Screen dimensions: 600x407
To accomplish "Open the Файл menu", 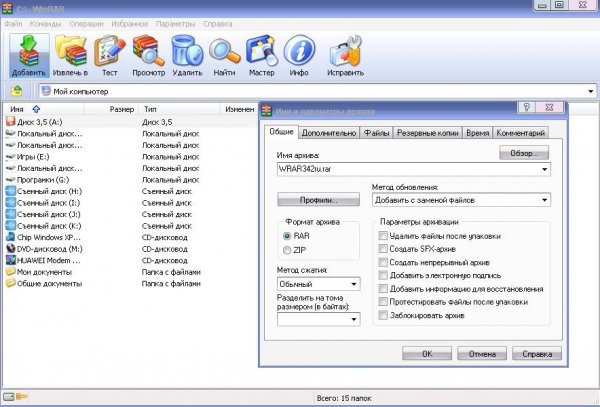I will click(x=13, y=24).
